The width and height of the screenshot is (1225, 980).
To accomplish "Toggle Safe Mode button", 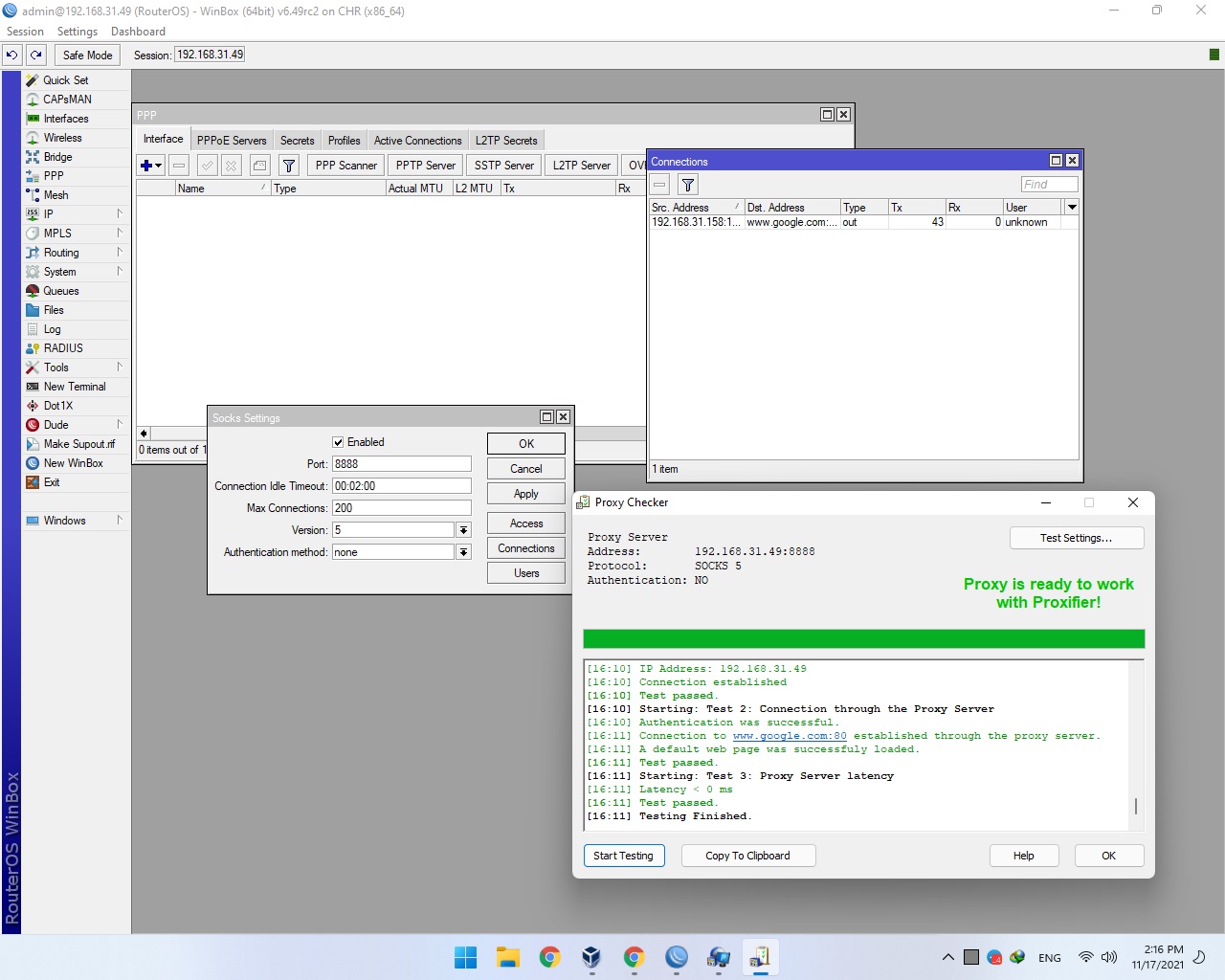I will (x=87, y=55).
